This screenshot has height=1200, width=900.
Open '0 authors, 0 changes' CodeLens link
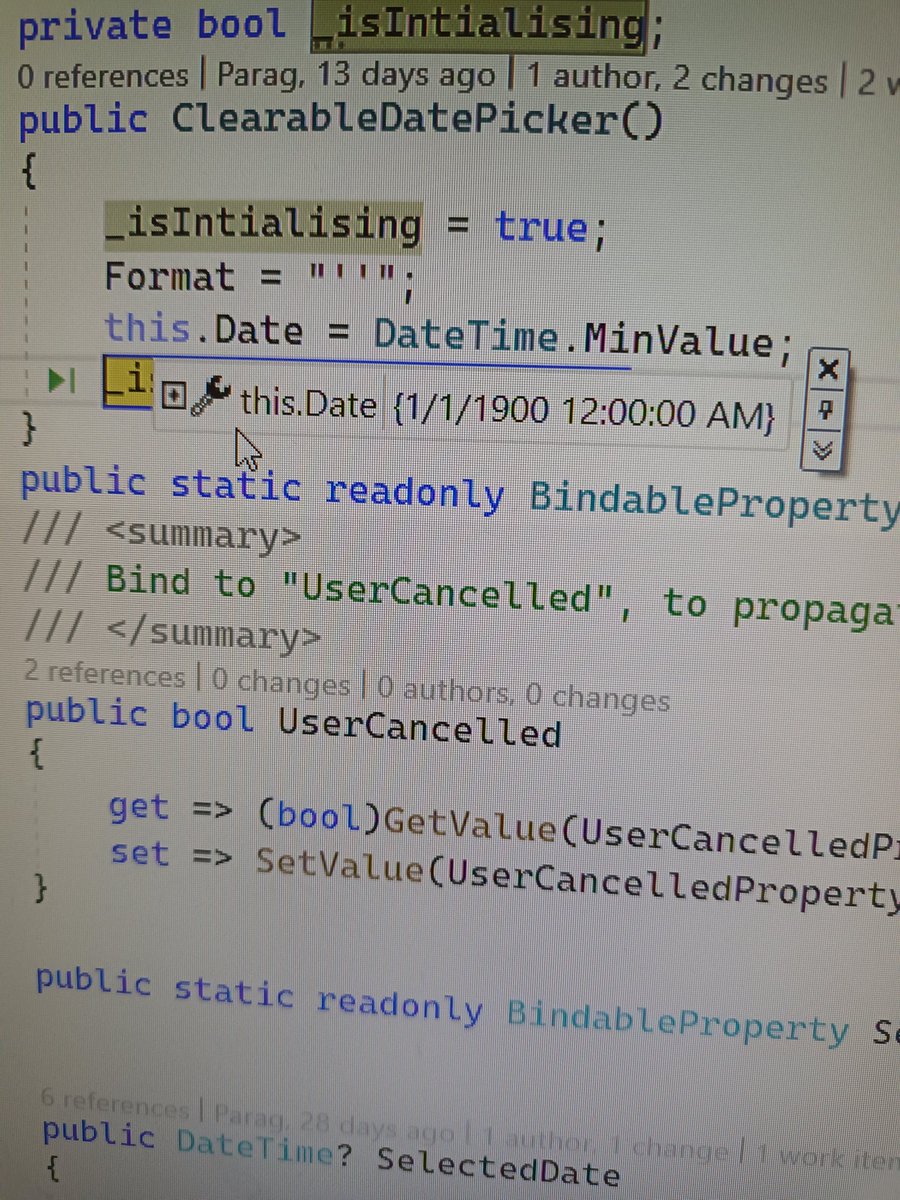tap(523, 694)
